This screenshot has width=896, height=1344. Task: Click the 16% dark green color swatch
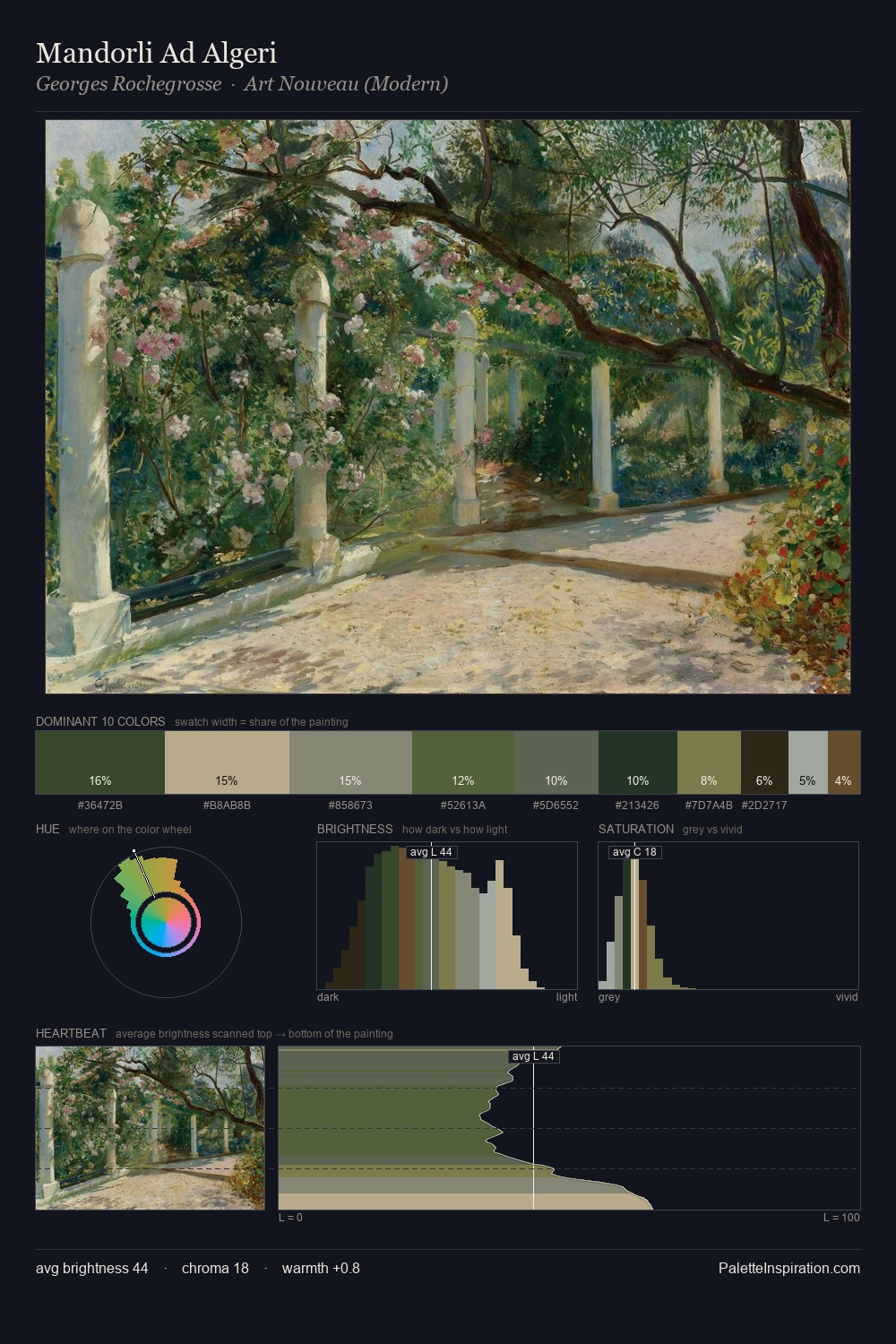(100, 762)
